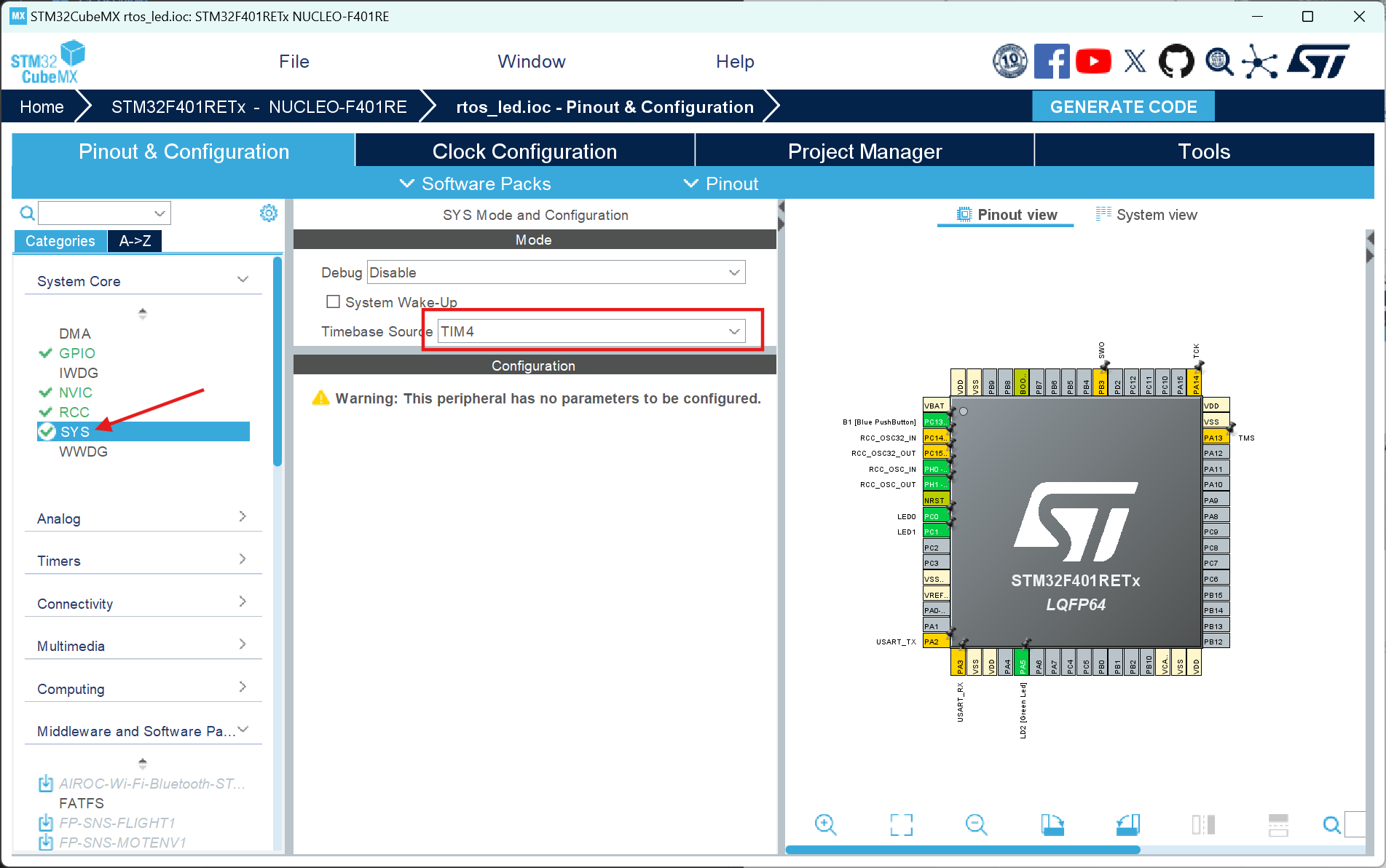1386x868 pixels.
Task: Switch to the Clock Configuration tab
Action: 524,151
